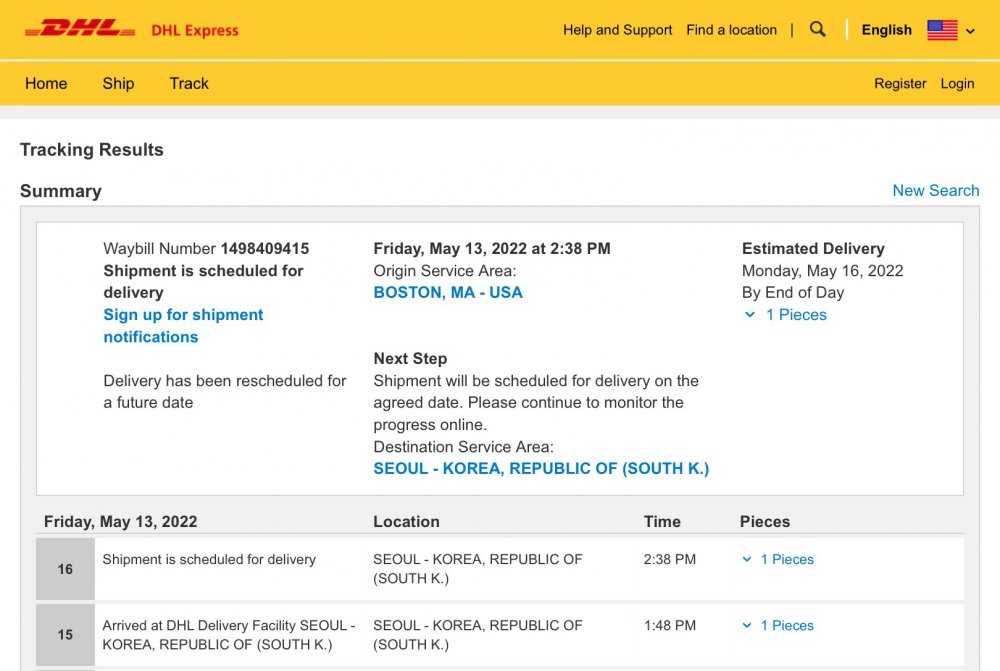The height and width of the screenshot is (671, 1000).
Task: Click the DHL logo
Action: (80, 29)
